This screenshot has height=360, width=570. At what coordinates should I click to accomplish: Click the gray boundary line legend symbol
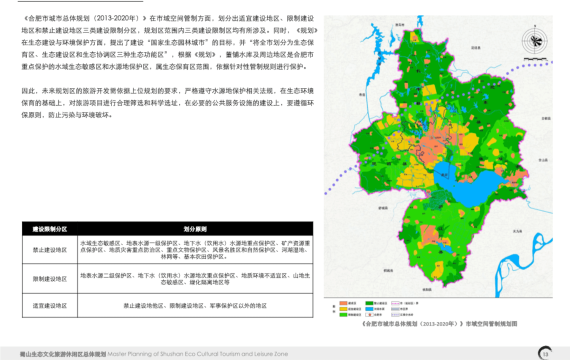click(x=395, y=309)
